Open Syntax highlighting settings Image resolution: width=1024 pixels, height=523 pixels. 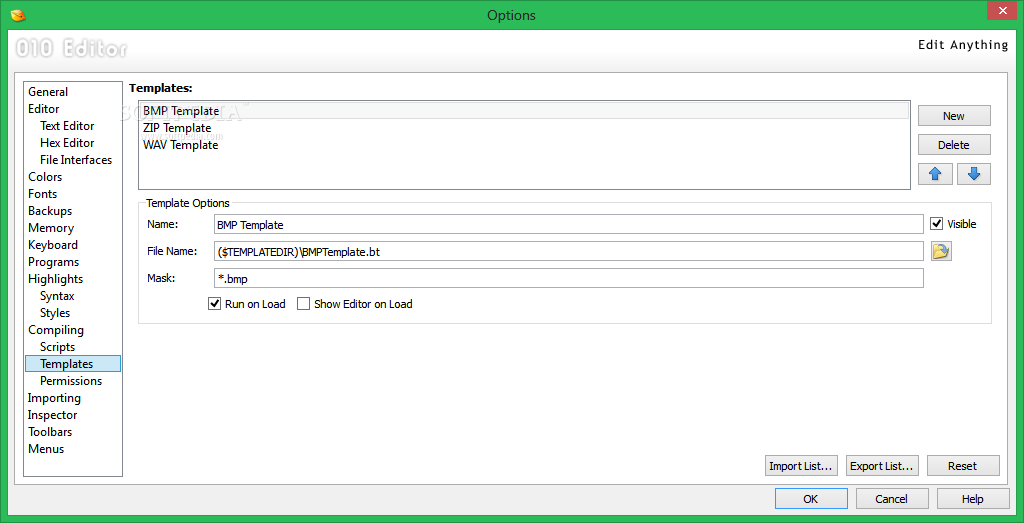click(57, 296)
